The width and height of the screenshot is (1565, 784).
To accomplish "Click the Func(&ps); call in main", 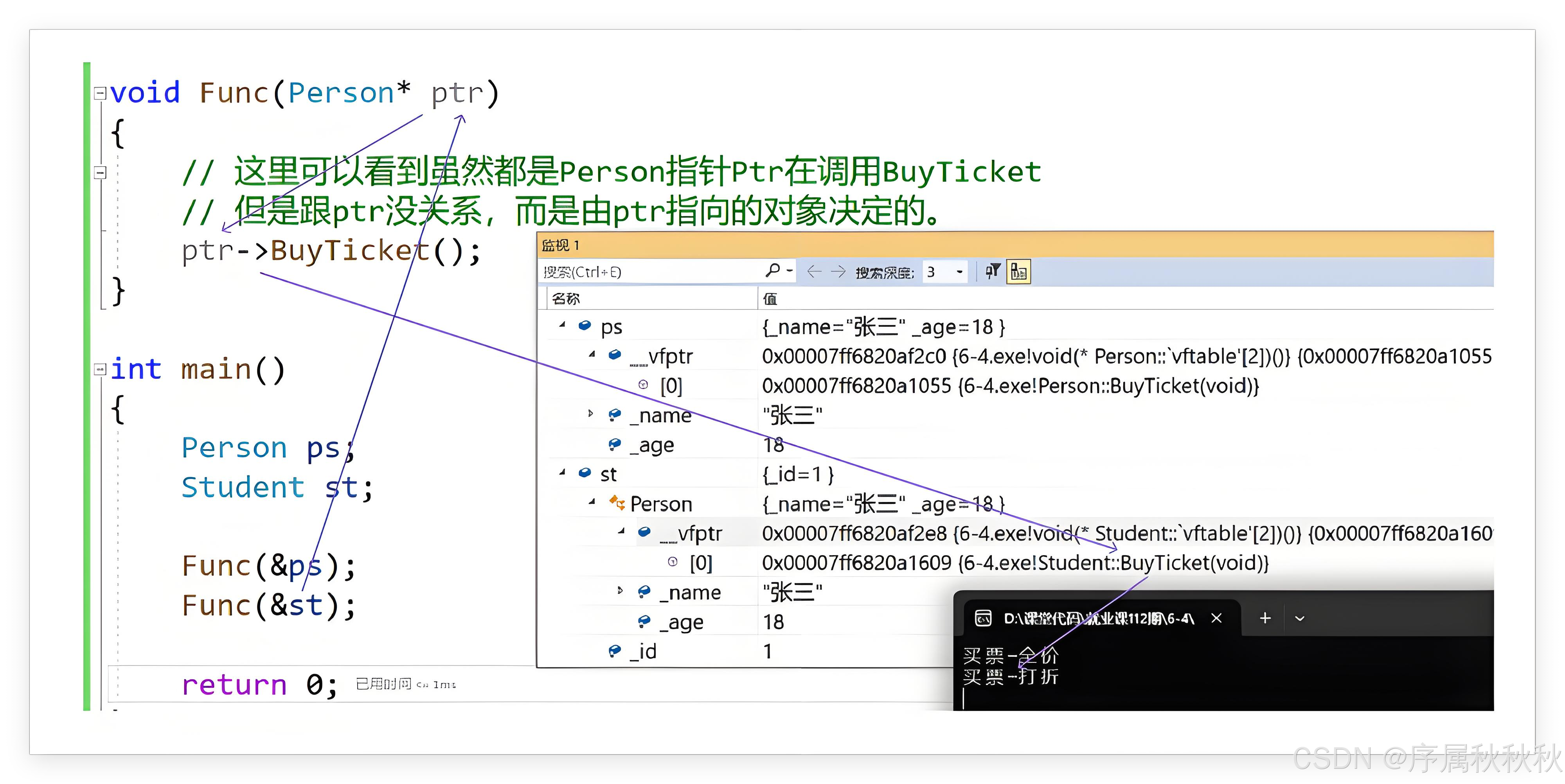I will click(268, 566).
